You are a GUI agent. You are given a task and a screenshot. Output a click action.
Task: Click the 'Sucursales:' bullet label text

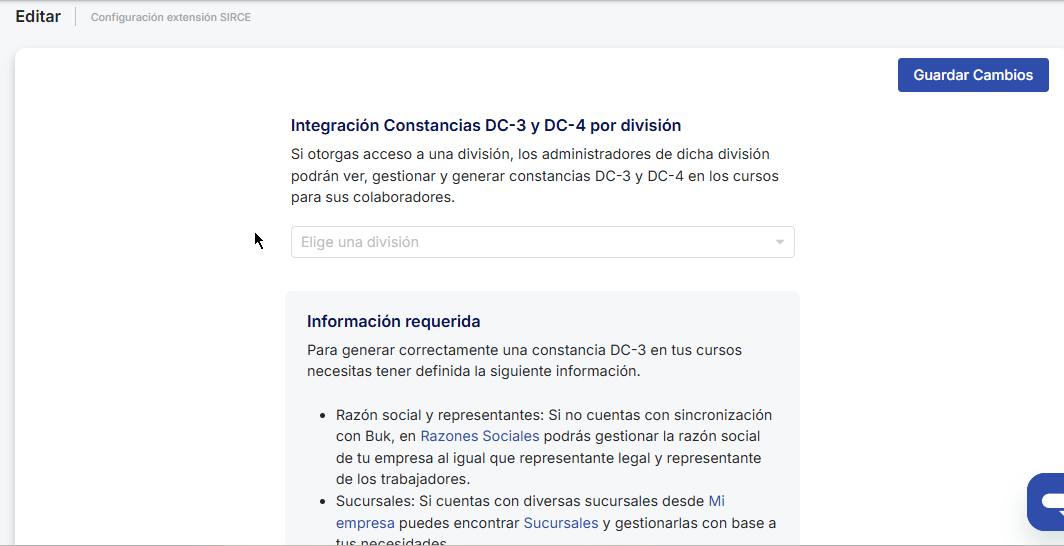[x=376, y=501]
